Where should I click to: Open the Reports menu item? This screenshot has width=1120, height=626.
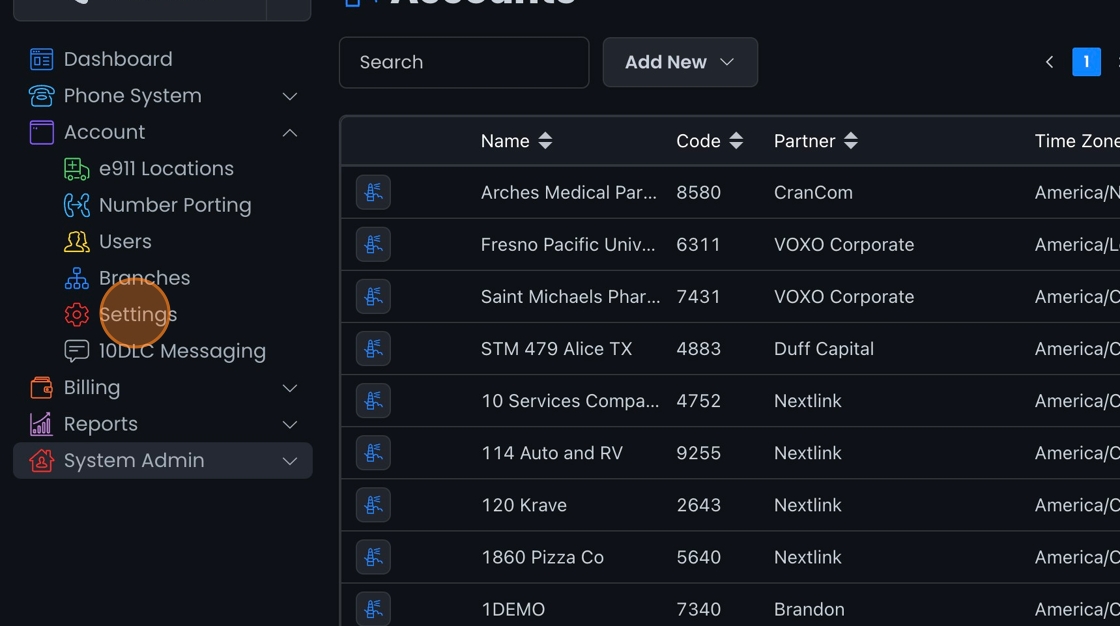click(x=101, y=424)
